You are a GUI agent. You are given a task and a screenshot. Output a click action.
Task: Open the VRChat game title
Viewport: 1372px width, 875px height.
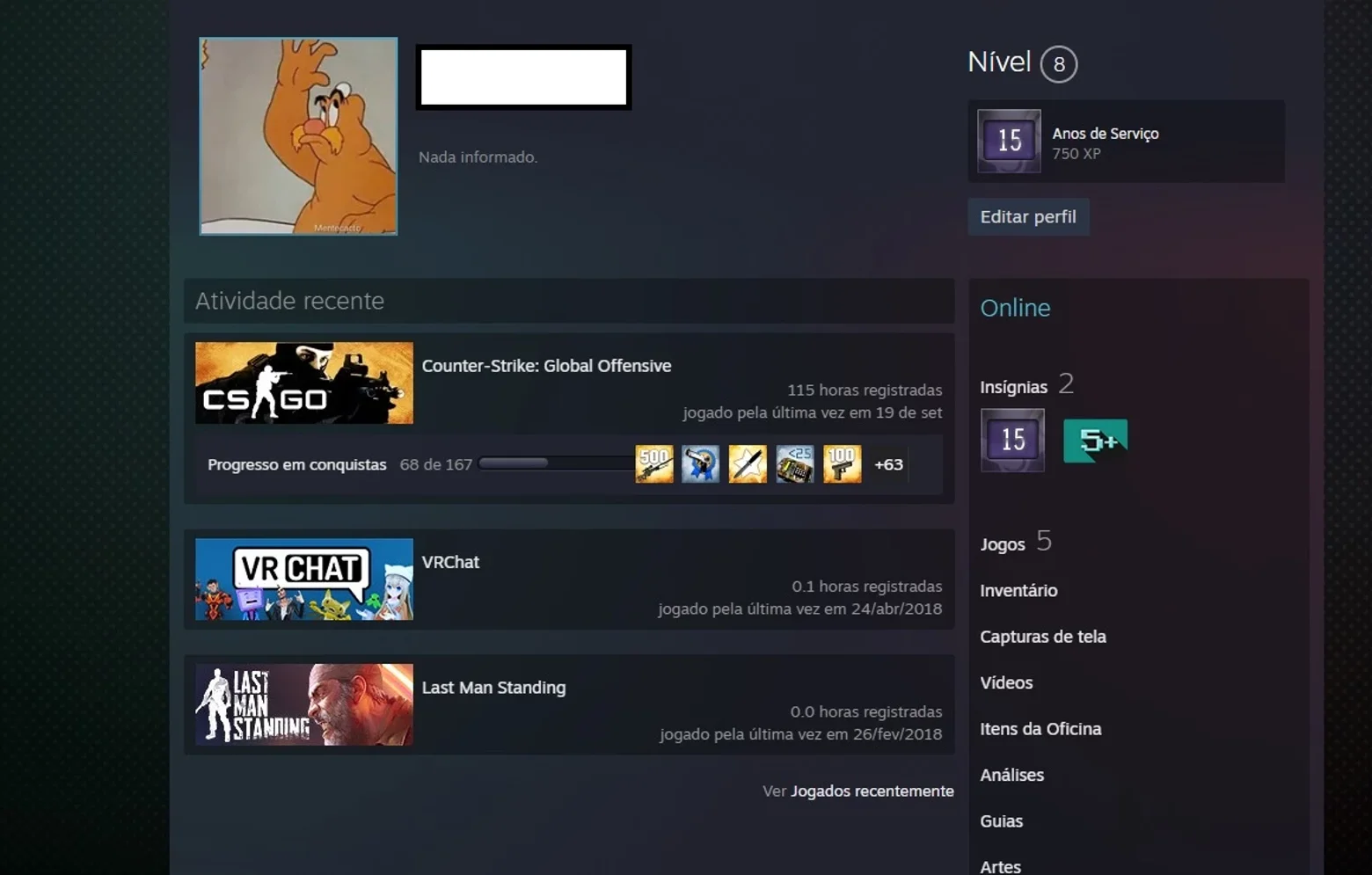click(450, 562)
